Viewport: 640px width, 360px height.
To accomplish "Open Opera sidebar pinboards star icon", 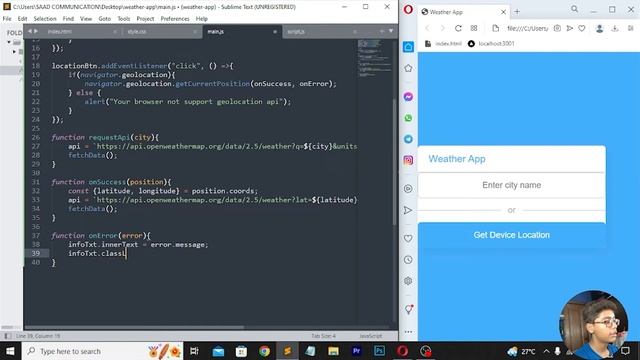I will (x=408, y=68).
